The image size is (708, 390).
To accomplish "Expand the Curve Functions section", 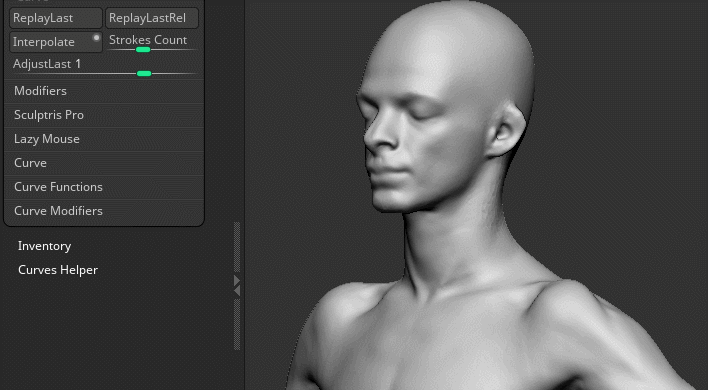I will click(104, 186).
